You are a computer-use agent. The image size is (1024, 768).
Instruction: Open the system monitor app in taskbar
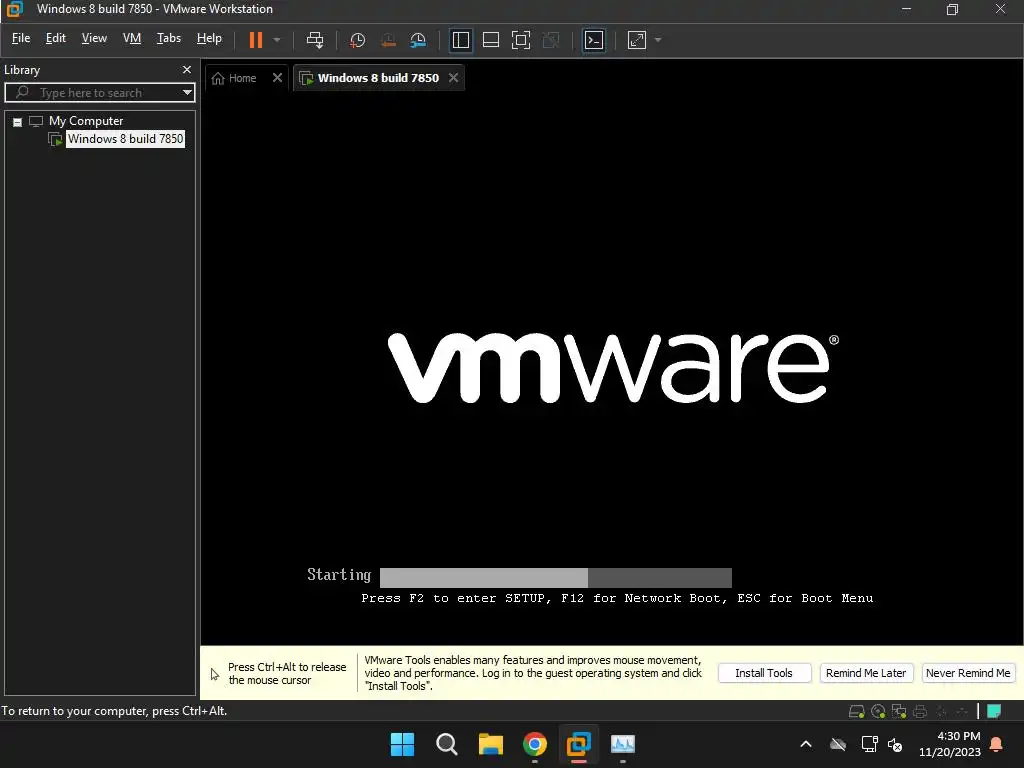click(623, 744)
